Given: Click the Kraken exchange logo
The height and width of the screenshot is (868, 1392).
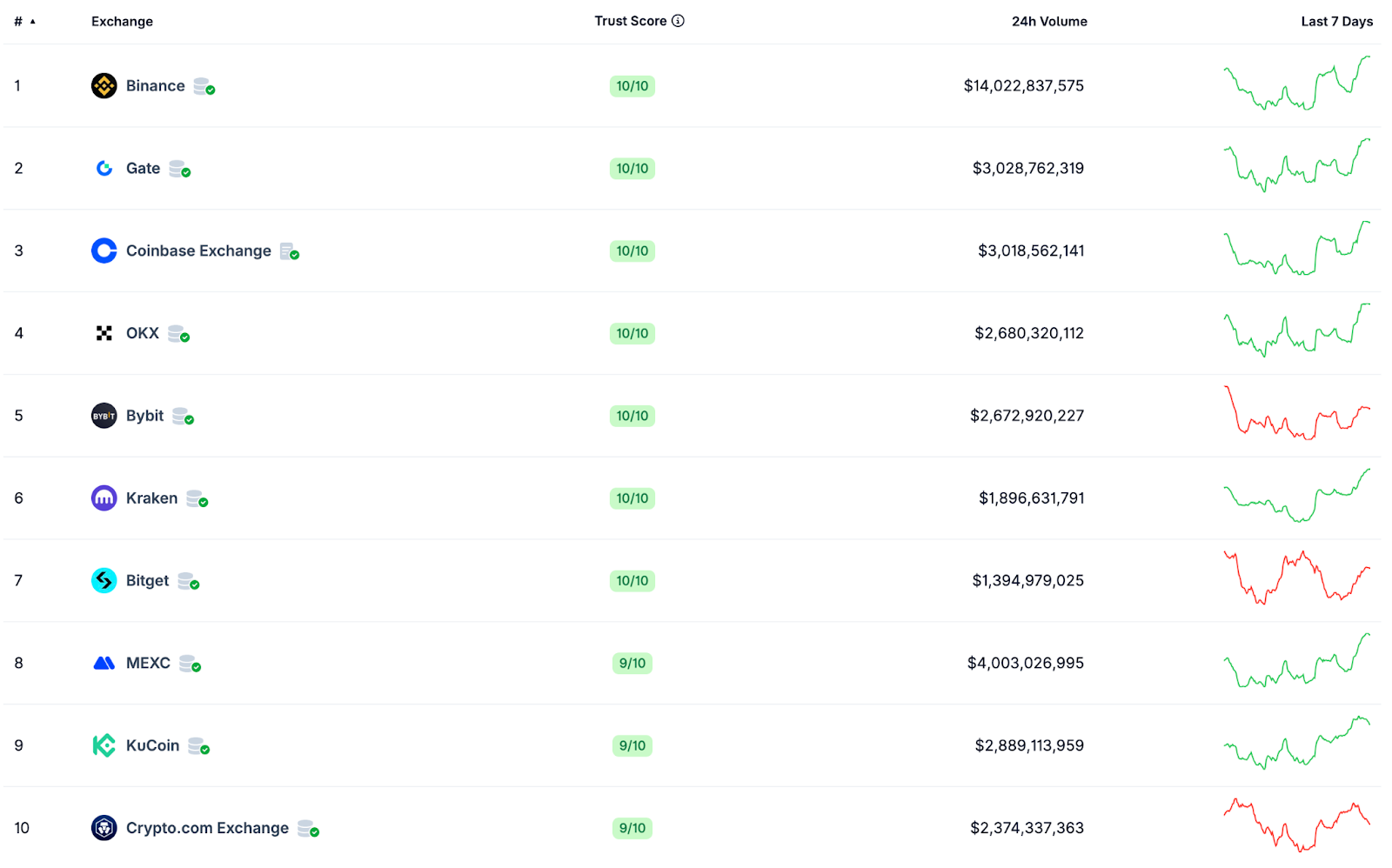Looking at the screenshot, I should point(104,497).
